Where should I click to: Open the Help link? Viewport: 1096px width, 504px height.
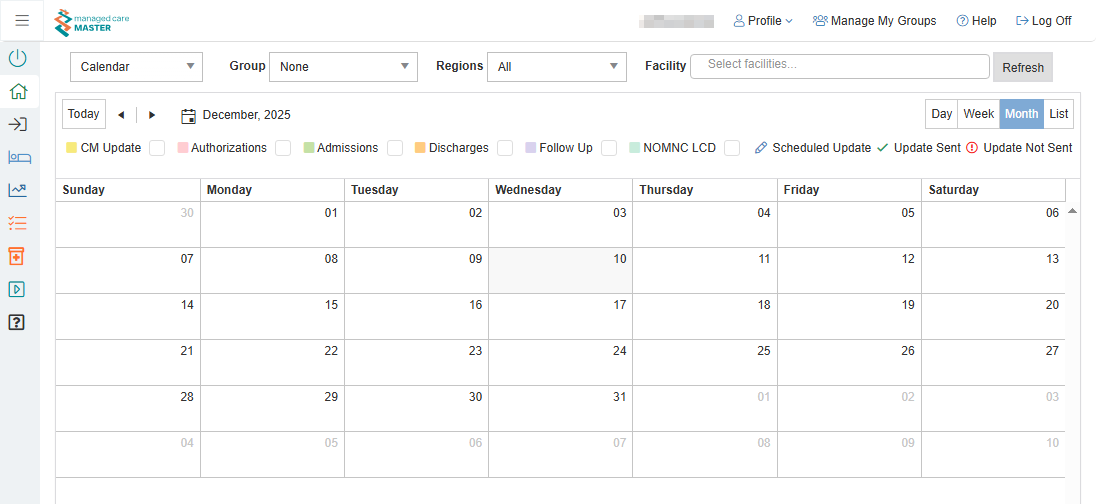coord(976,21)
